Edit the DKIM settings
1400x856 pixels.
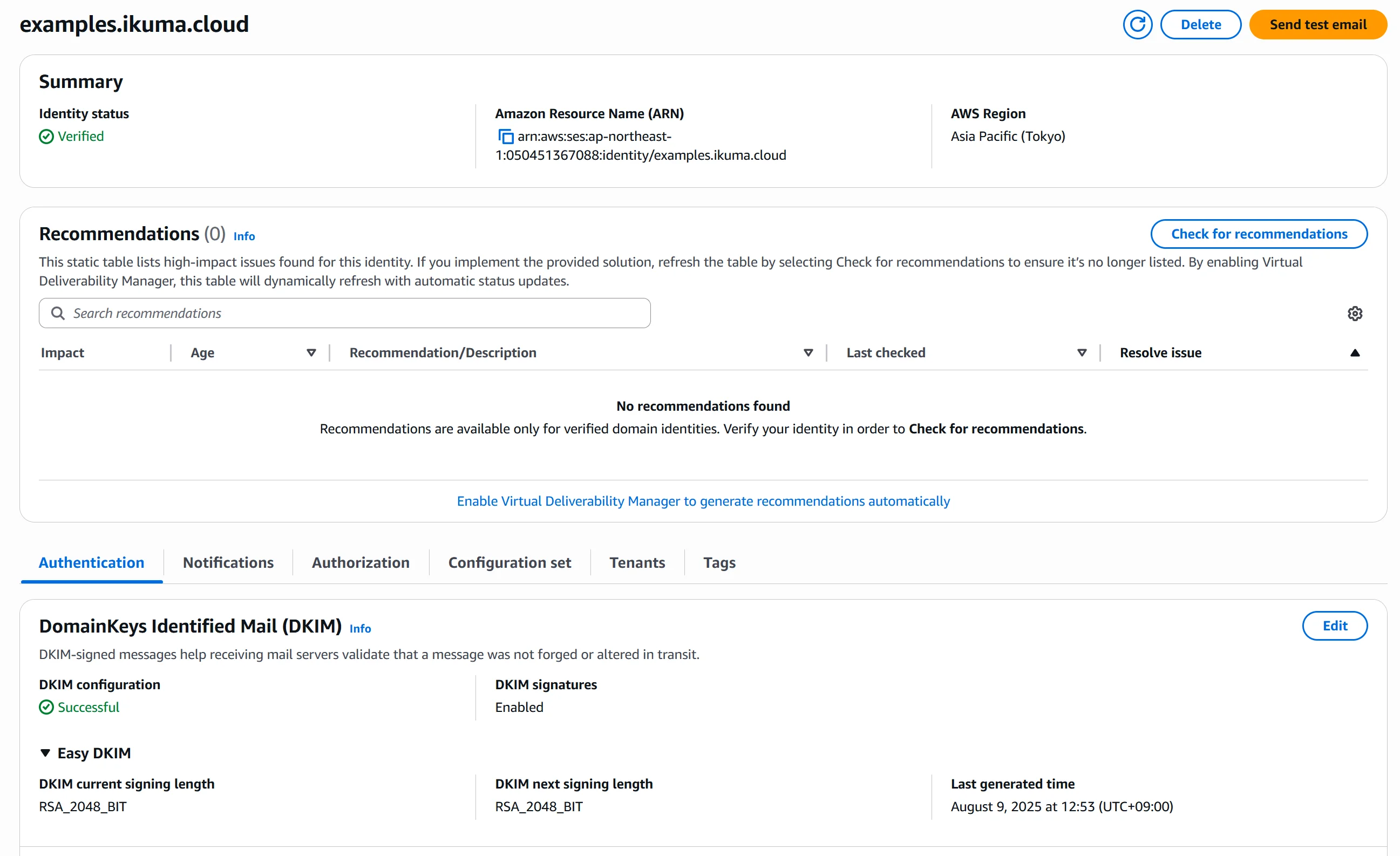tap(1335, 626)
